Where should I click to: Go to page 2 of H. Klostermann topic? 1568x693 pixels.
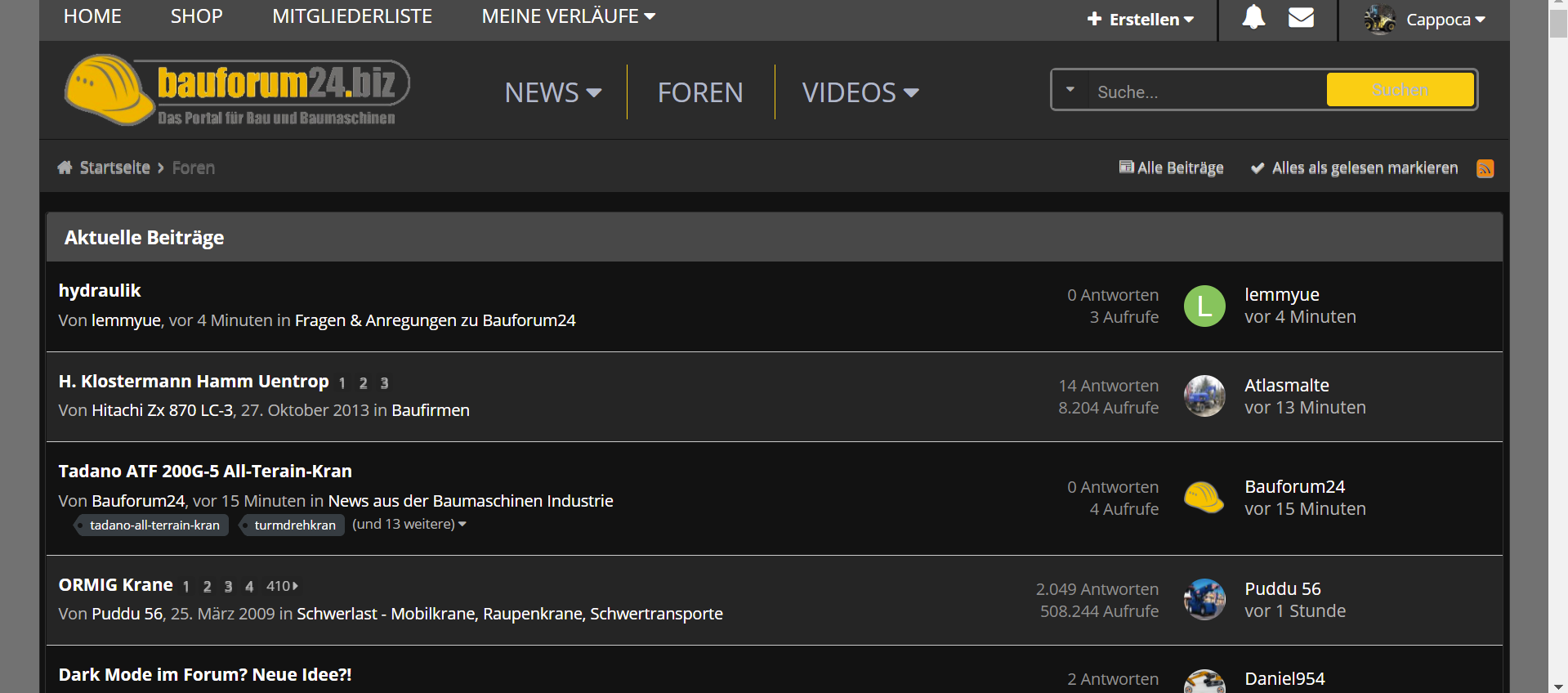click(363, 382)
